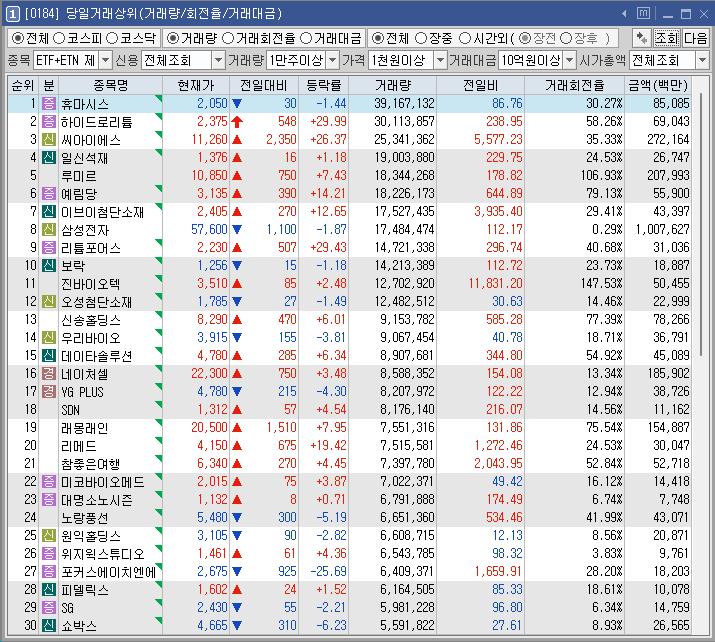Click the 증 badge in the 미코바이오메드 row
Screen dimensions: 715x642
coord(49,481)
